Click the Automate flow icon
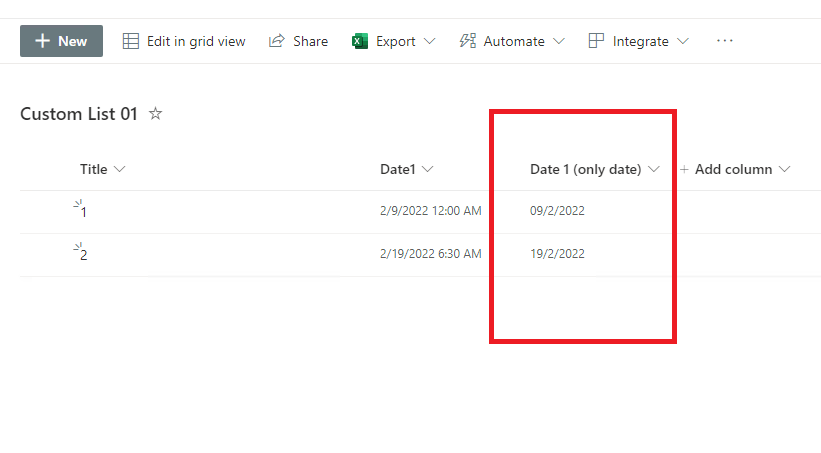The image size is (821, 453). point(468,41)
